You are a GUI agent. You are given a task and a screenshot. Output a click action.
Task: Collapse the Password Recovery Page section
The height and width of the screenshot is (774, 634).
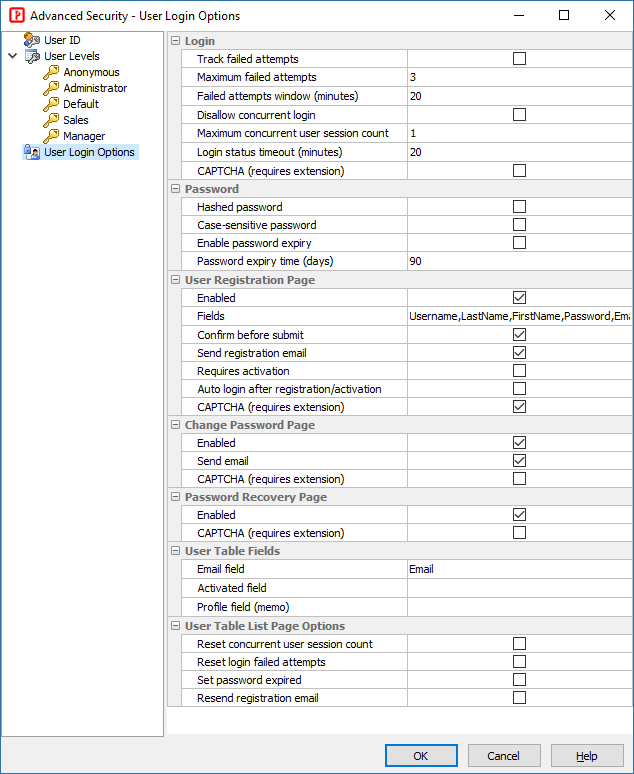pos(175,497)
